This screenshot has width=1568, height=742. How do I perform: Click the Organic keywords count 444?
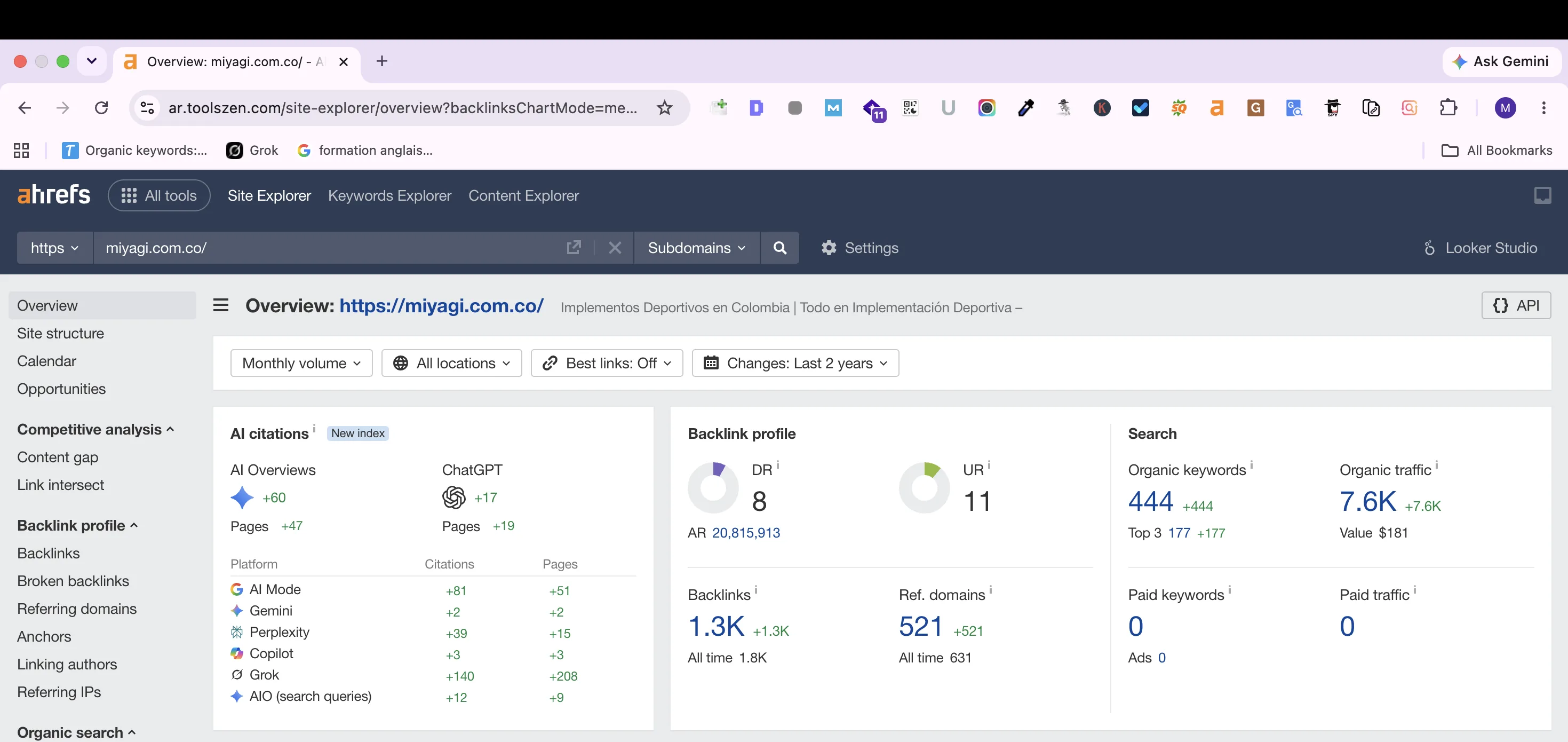[1150, 501]
